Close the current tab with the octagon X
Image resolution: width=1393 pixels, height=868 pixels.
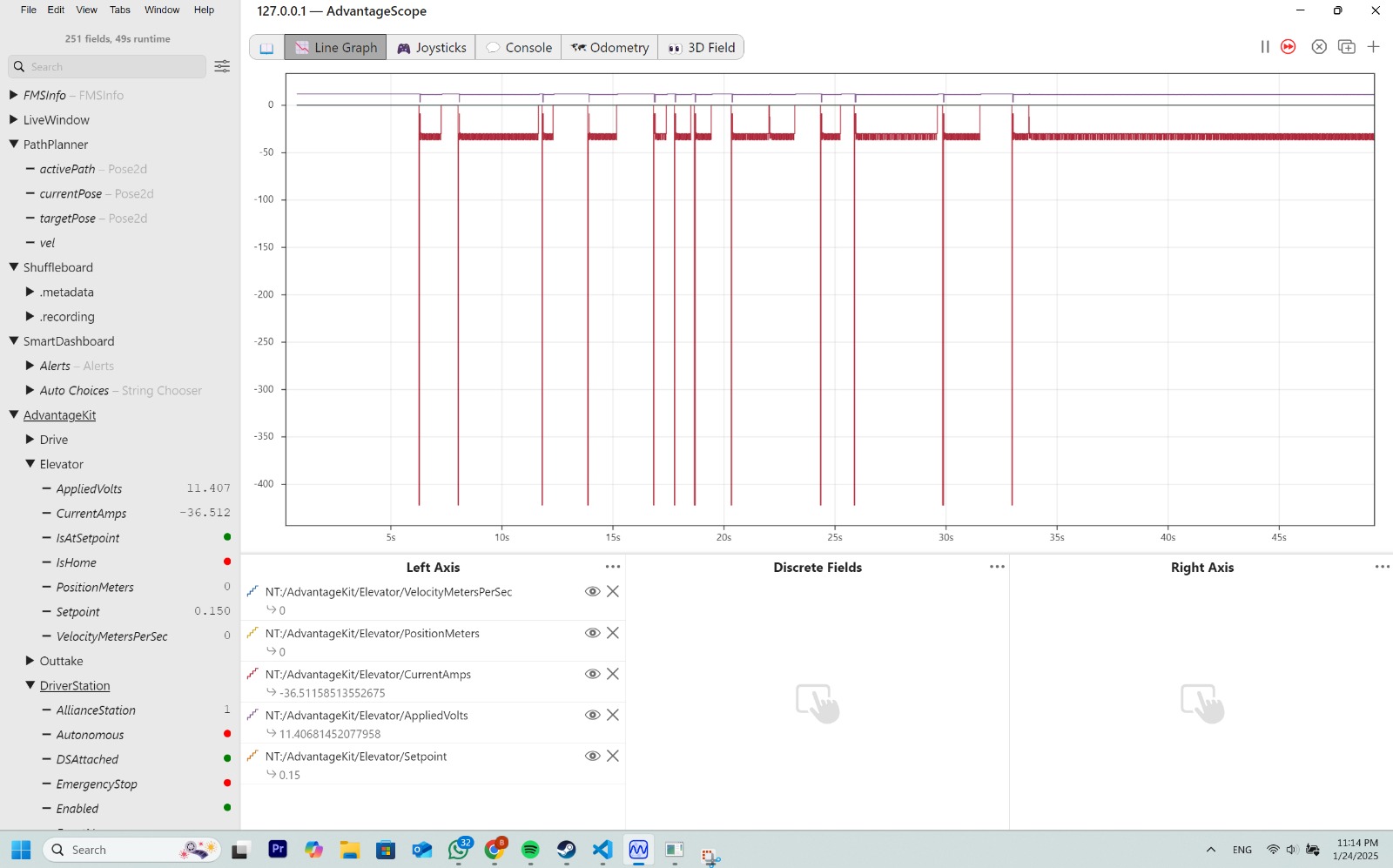pos(1319,47)
